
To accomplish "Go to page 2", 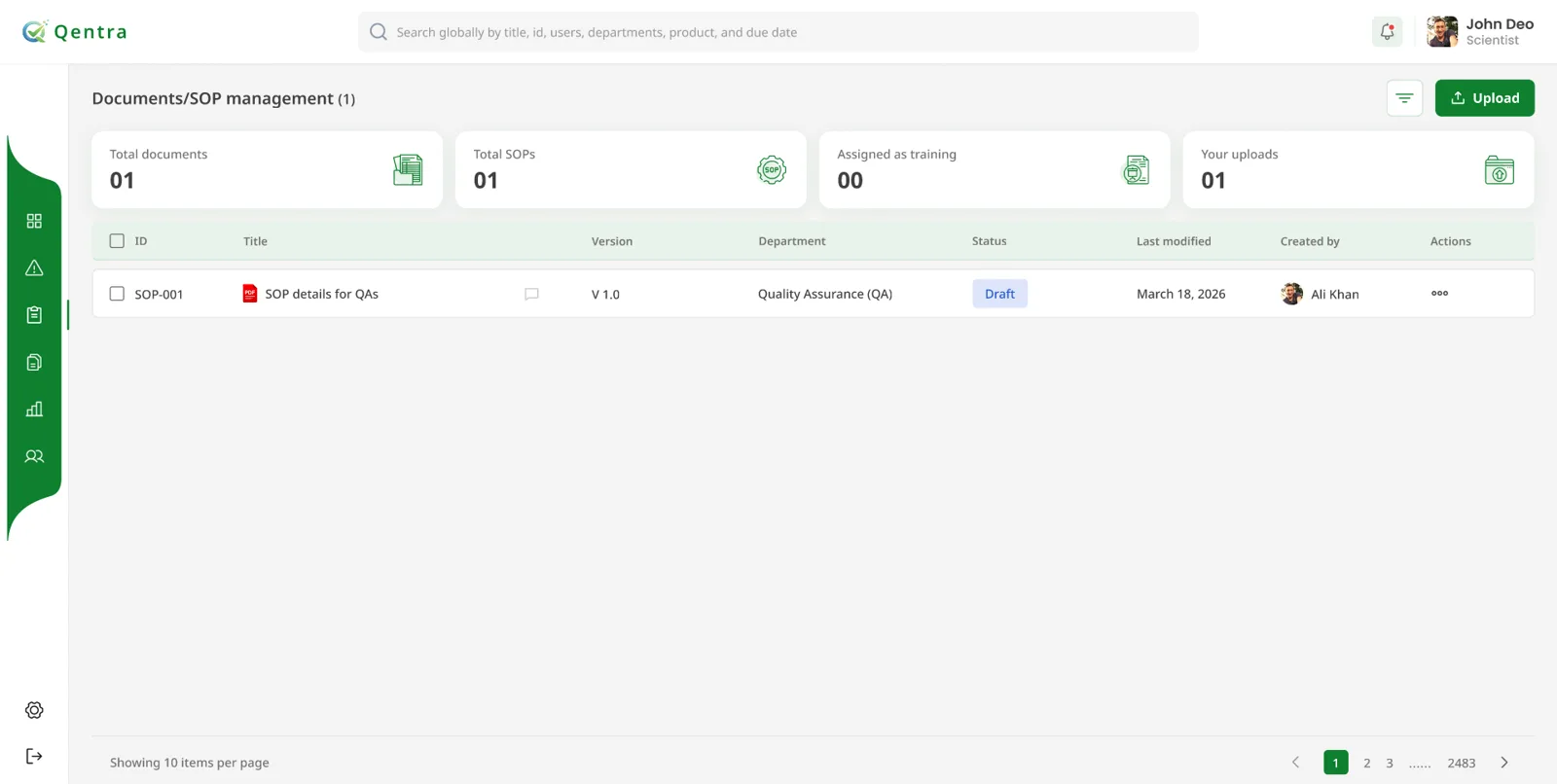I will coord(1367,763).
